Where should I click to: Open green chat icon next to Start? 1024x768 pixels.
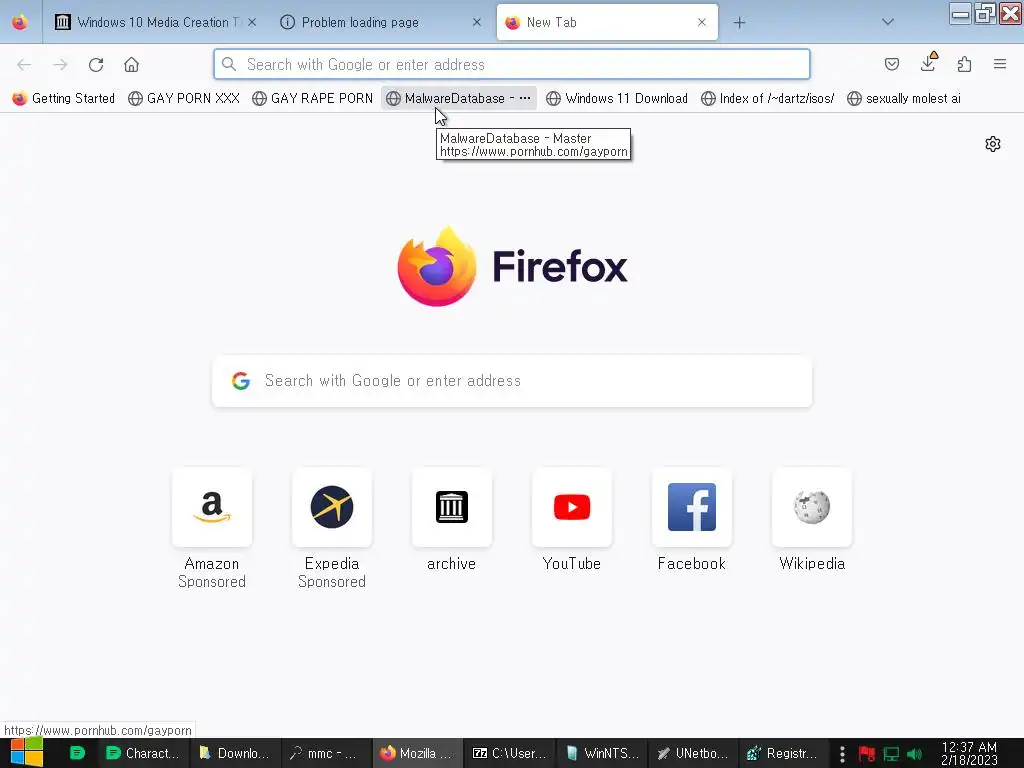[77, 753]
